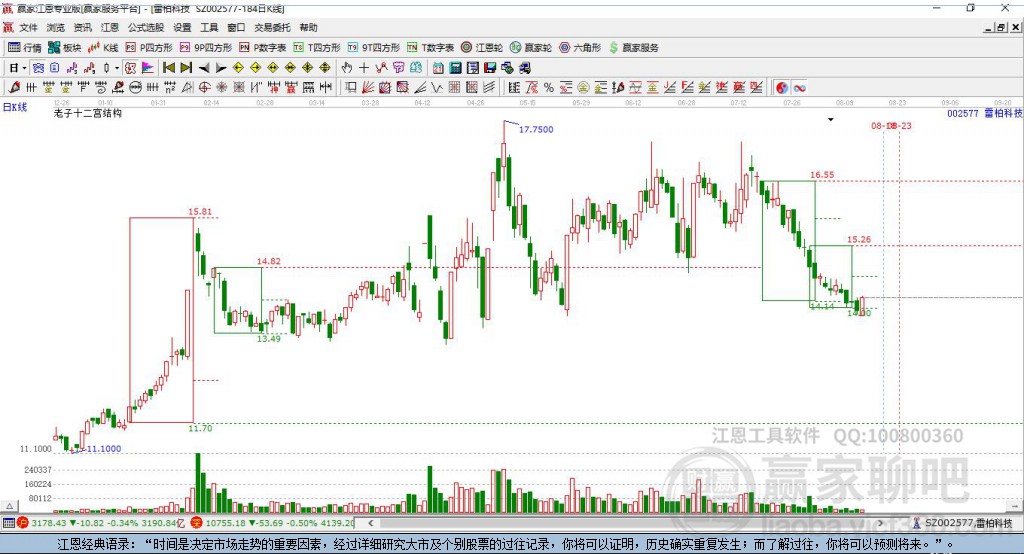1024x554 pixels.
Task: Open the P数字表 tool
Action: point(263,48)
